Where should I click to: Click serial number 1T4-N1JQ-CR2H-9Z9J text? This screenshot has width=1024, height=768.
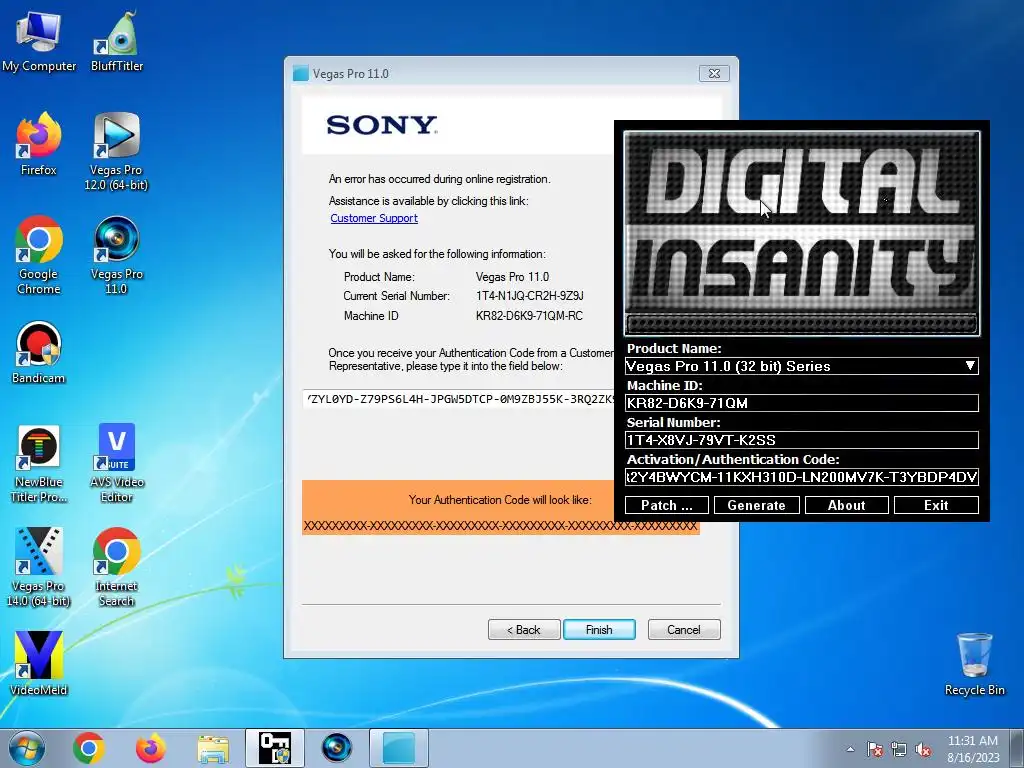tap(530, 296)
